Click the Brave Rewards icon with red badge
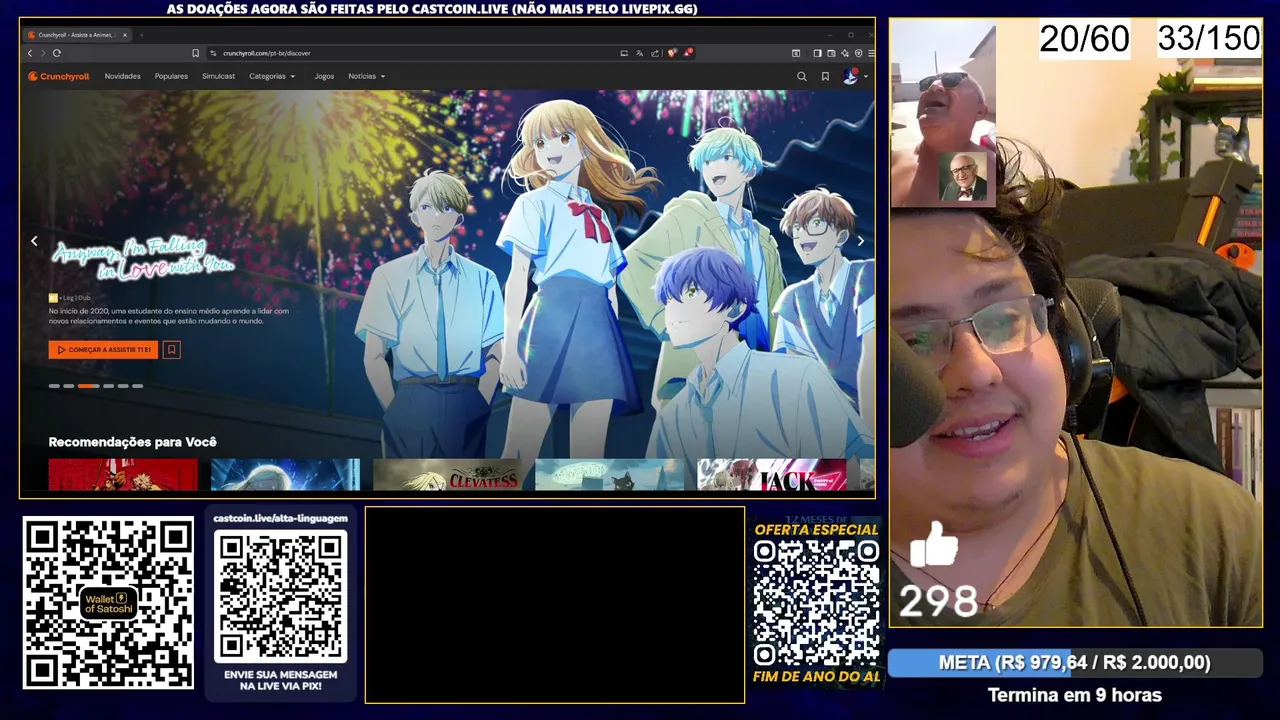 click(x=689, y=52)
